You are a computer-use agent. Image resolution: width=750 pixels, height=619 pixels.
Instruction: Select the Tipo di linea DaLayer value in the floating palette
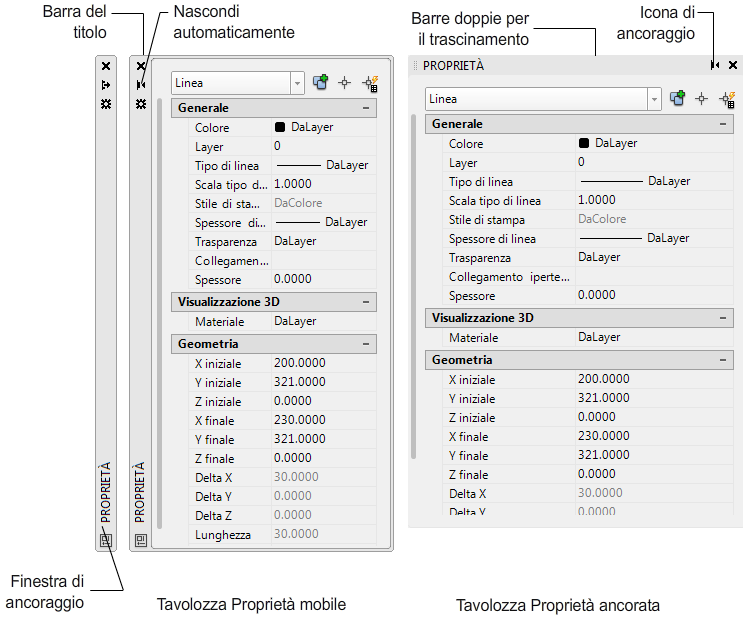(x=324, y=166)
